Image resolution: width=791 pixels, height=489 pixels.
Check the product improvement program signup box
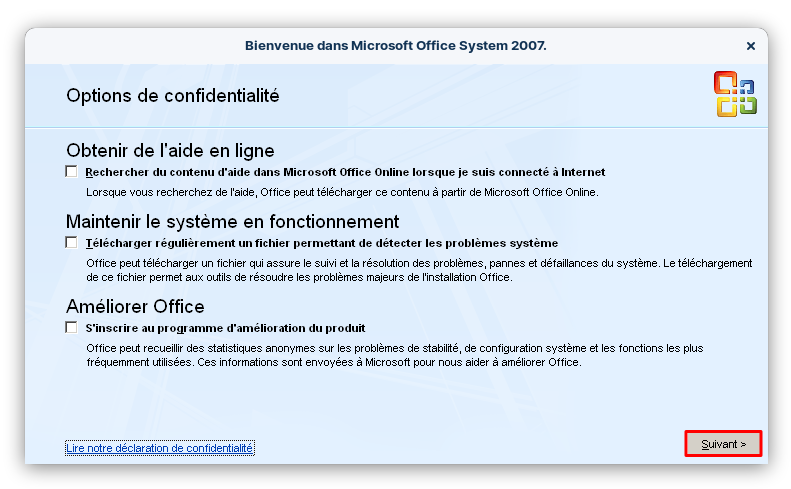click(x=72, y=328)
